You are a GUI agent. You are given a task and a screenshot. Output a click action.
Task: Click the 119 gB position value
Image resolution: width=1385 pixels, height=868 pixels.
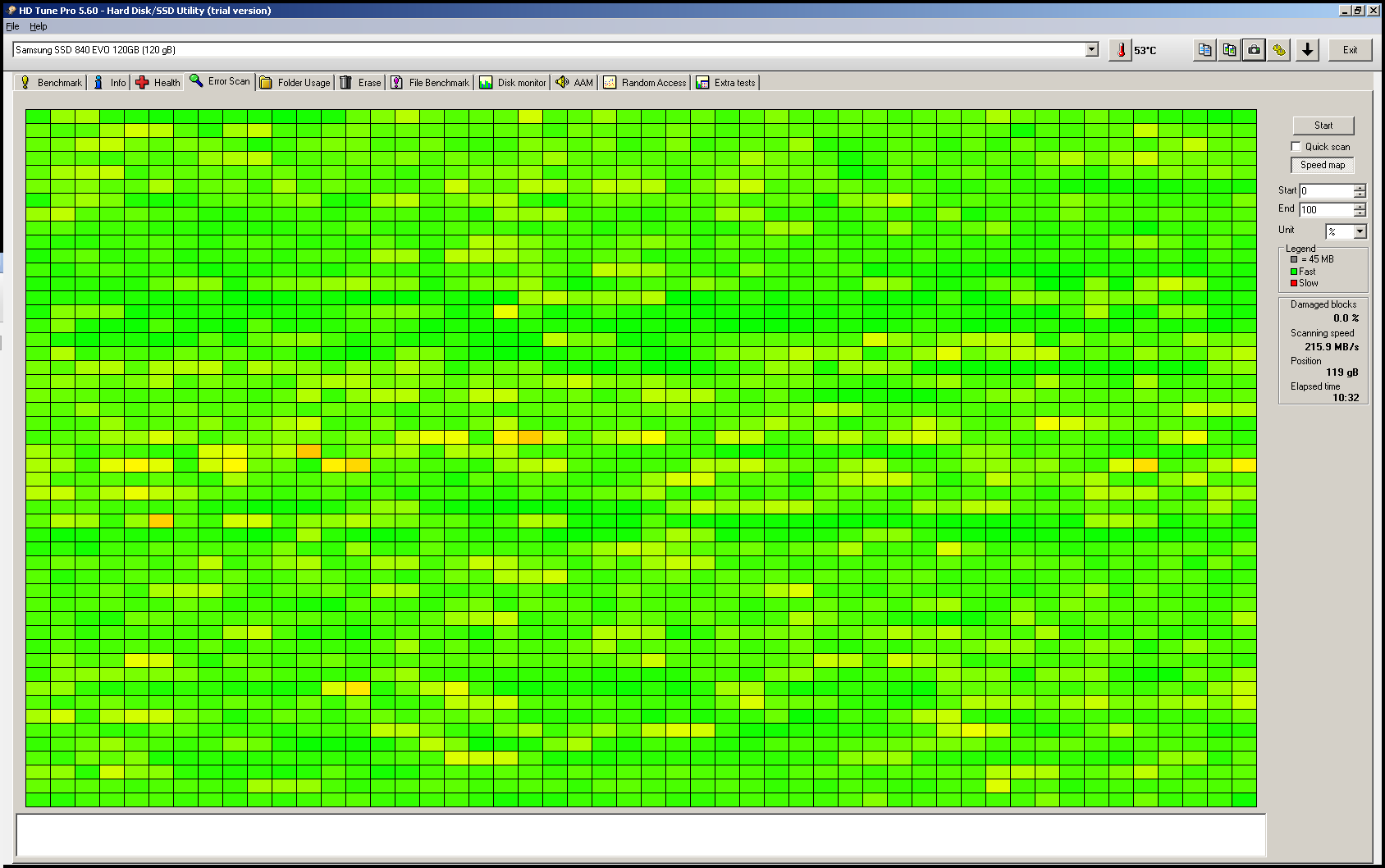coord(1342,372)
